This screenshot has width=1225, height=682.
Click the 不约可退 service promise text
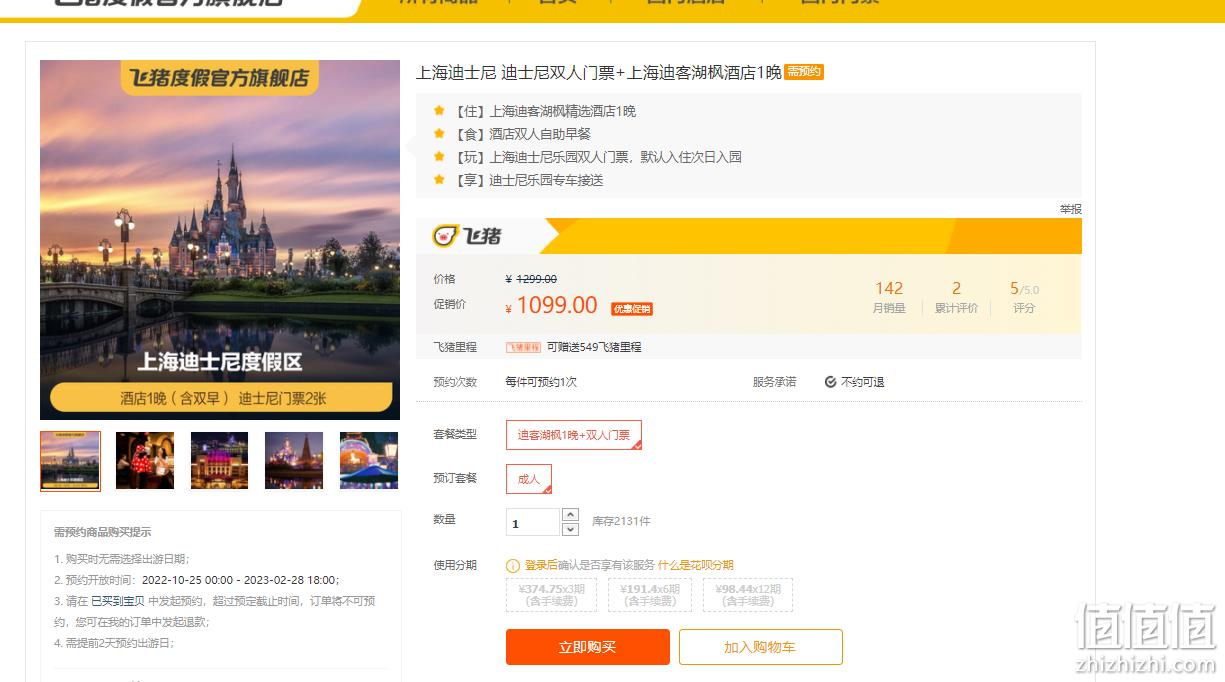pos(862,382)
